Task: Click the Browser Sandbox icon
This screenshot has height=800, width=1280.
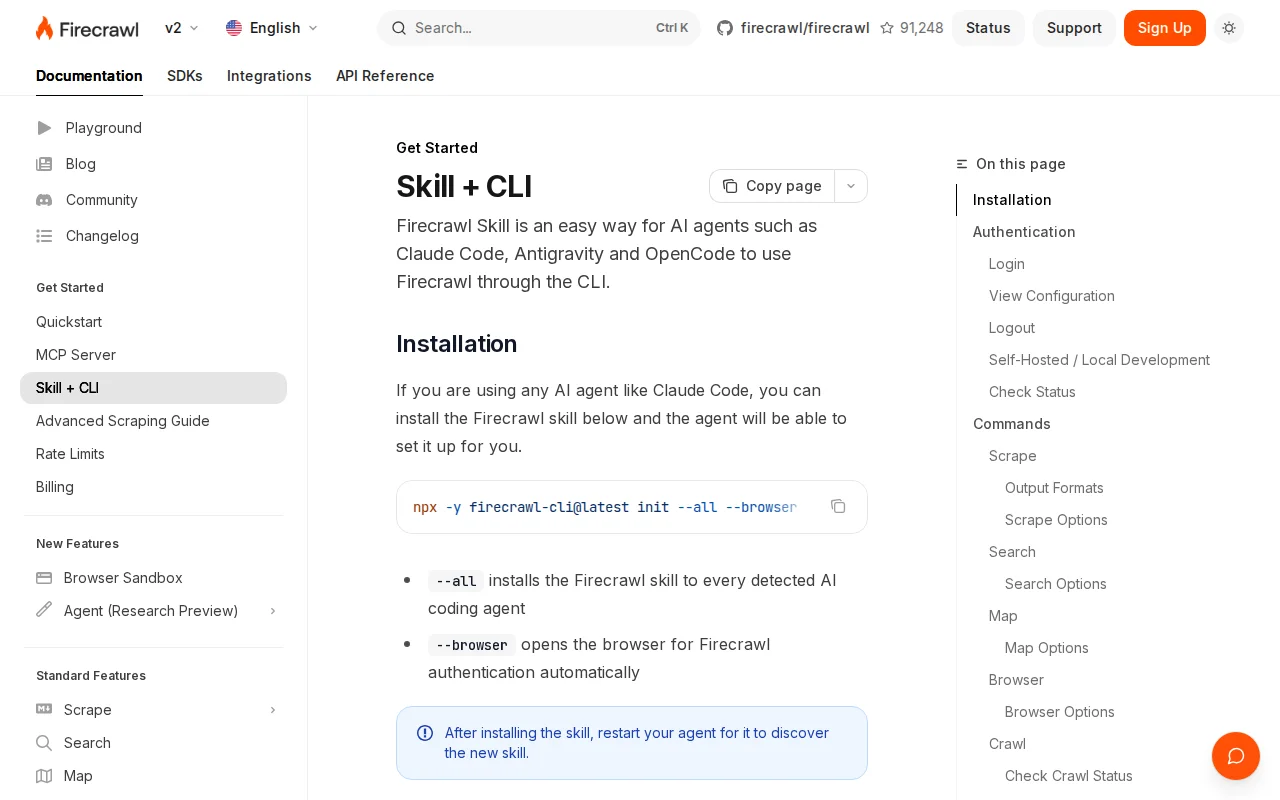Action: tap(44, 578)
